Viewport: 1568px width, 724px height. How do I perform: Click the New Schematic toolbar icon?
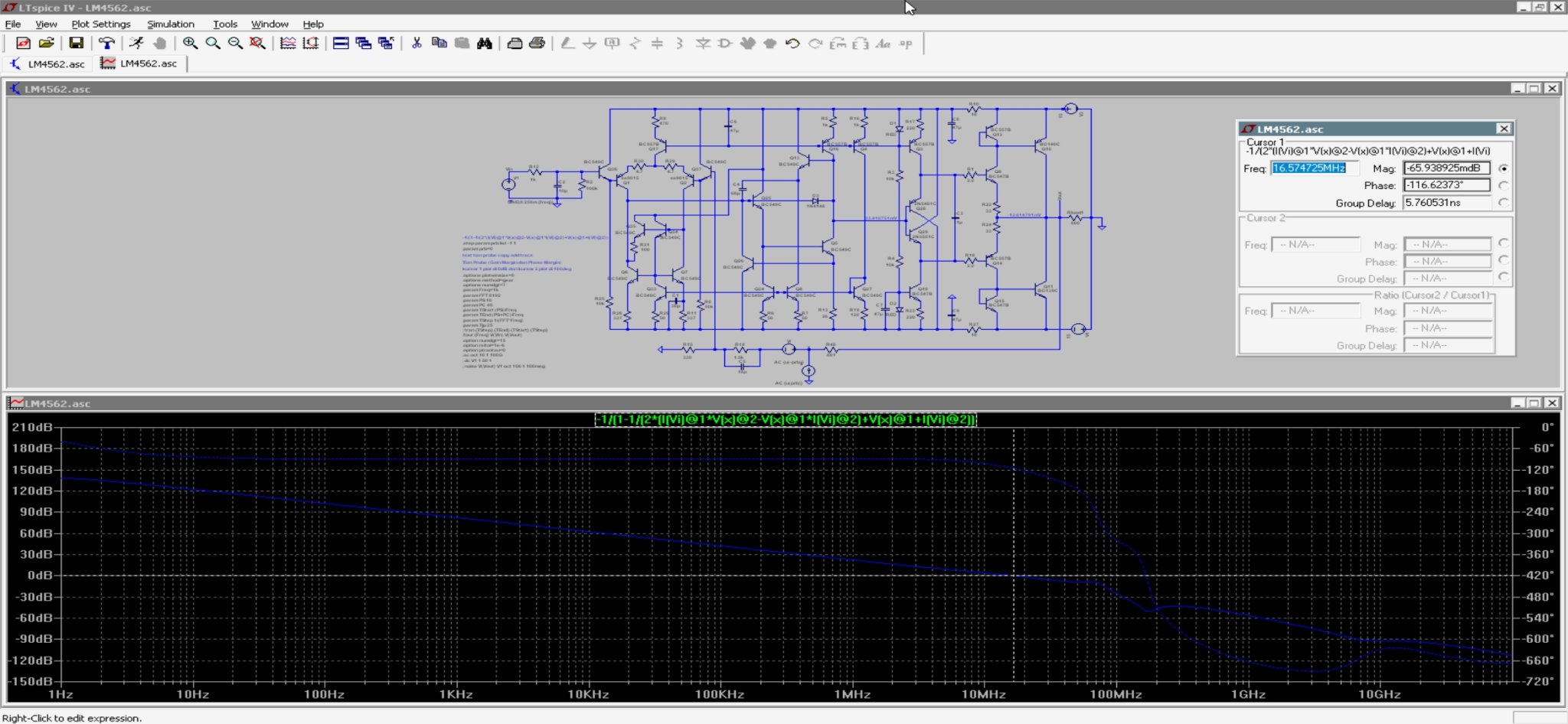point(23,44)
